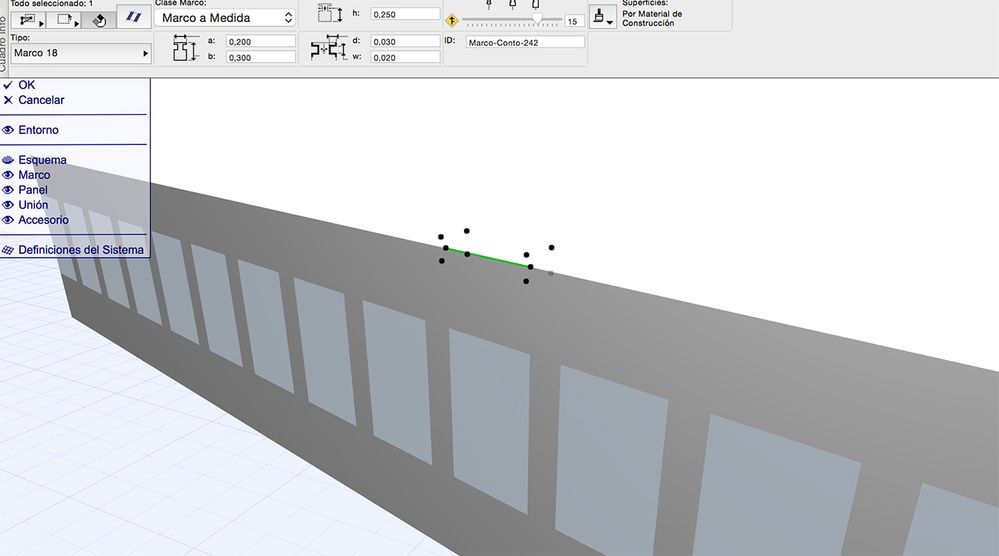The image size is (999, 556).
Task: Click the layer stack icon button
Action: point(99,20)
